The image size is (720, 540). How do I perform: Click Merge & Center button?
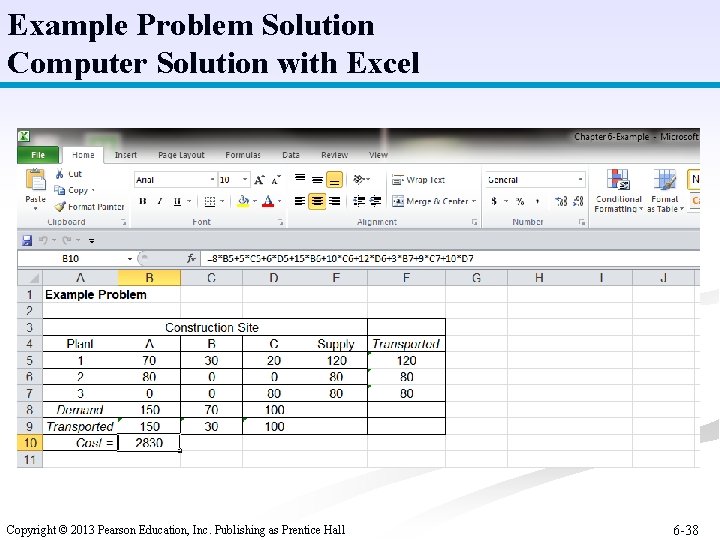point(430,201)
